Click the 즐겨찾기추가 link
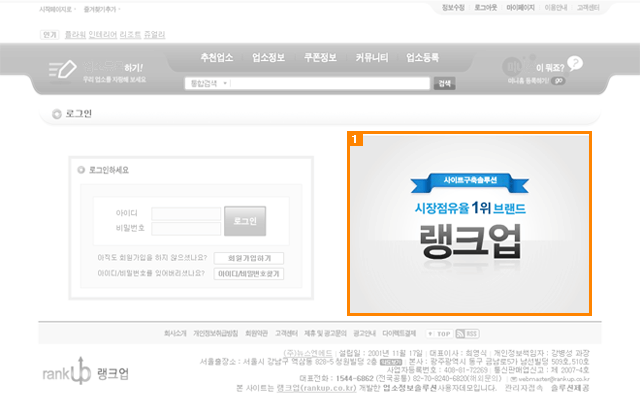The width and height of the screenshot is (640, 402). 100,9
